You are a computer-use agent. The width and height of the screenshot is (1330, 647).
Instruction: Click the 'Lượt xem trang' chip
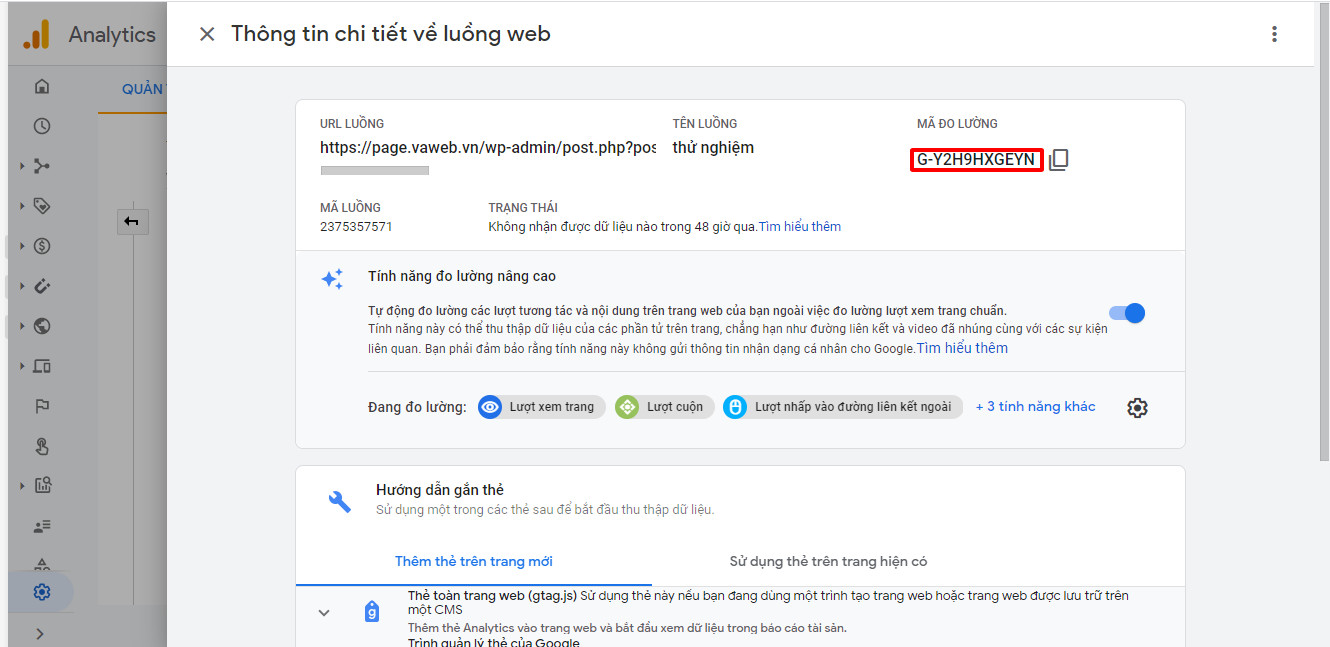[542, 407]
